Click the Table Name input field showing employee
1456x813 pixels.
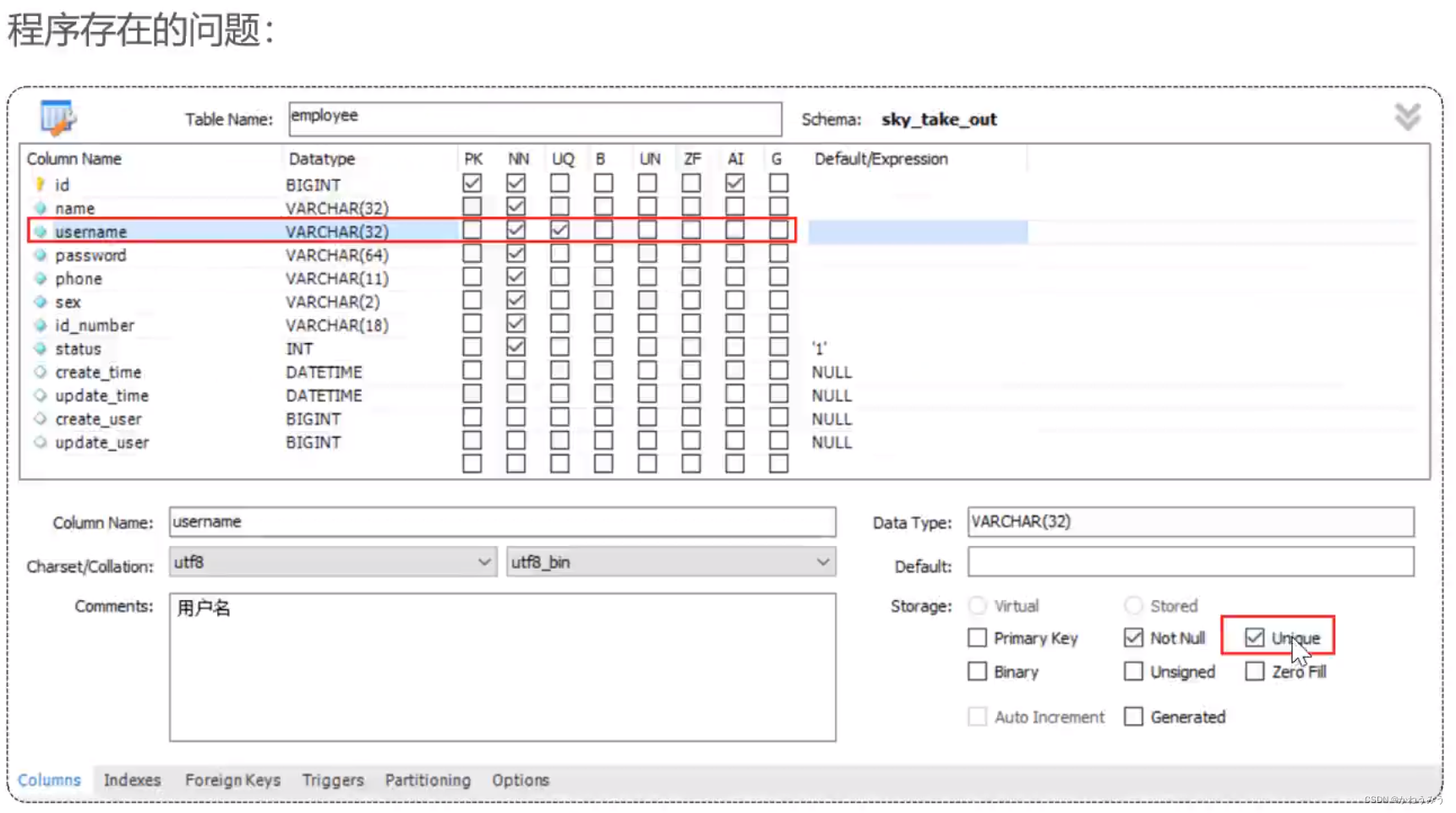[x=534, y=118]
